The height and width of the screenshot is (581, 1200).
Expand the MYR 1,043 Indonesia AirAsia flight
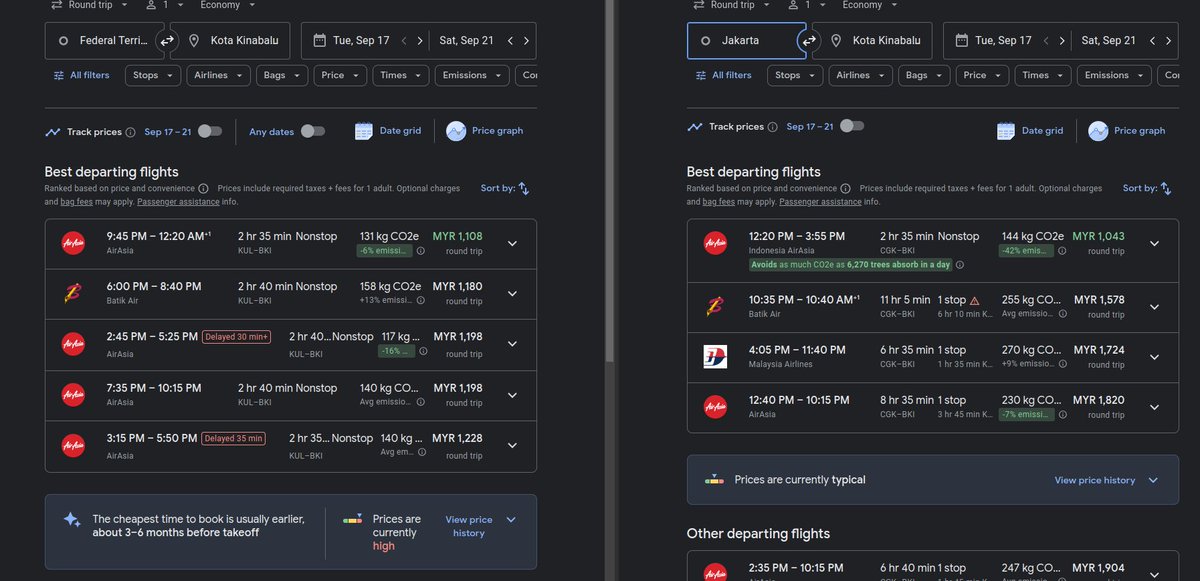coord(1154,243)
